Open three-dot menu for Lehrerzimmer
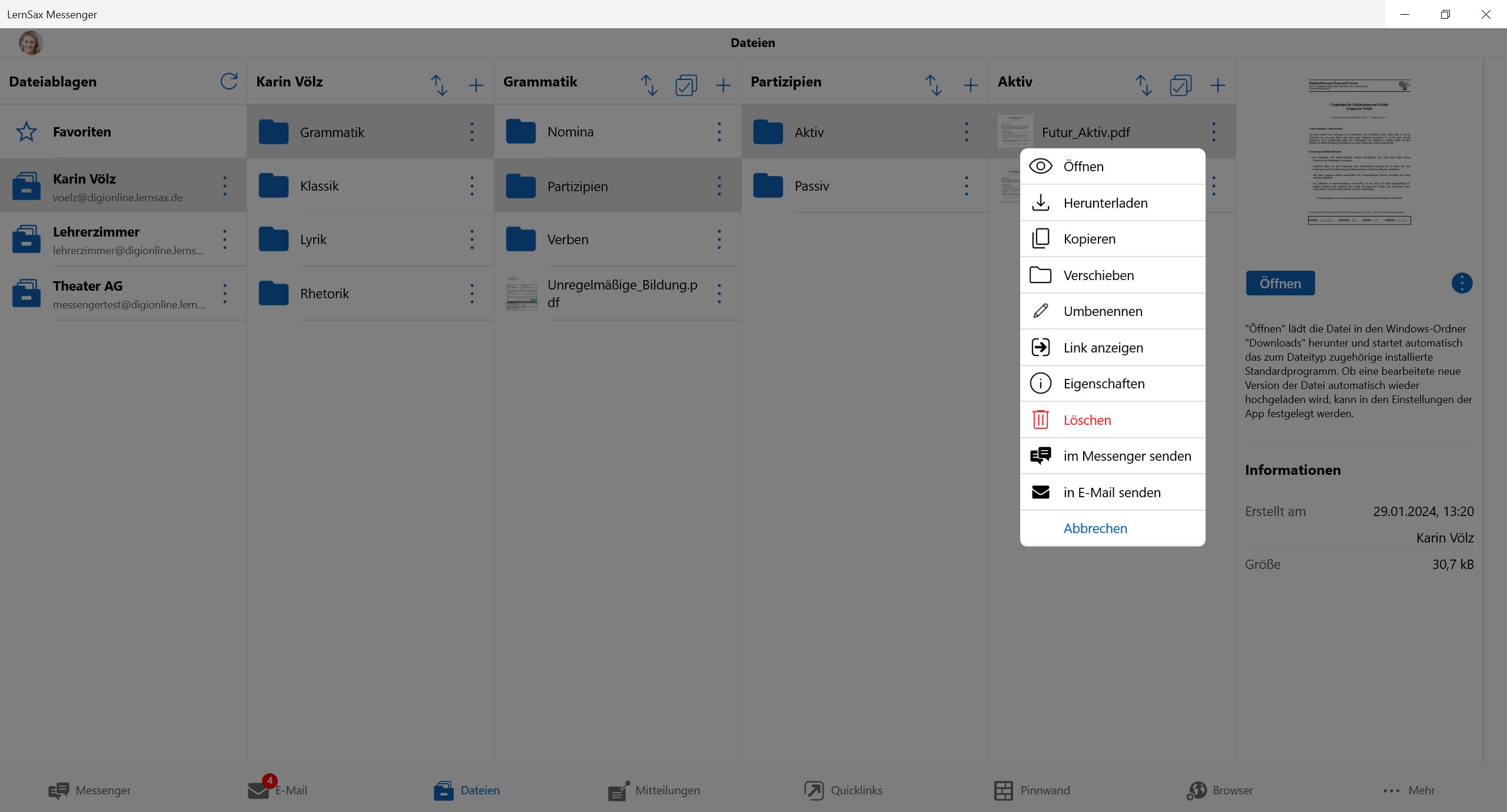The width and height of the screenshot is (1507, 812). (x=225, y=239)
